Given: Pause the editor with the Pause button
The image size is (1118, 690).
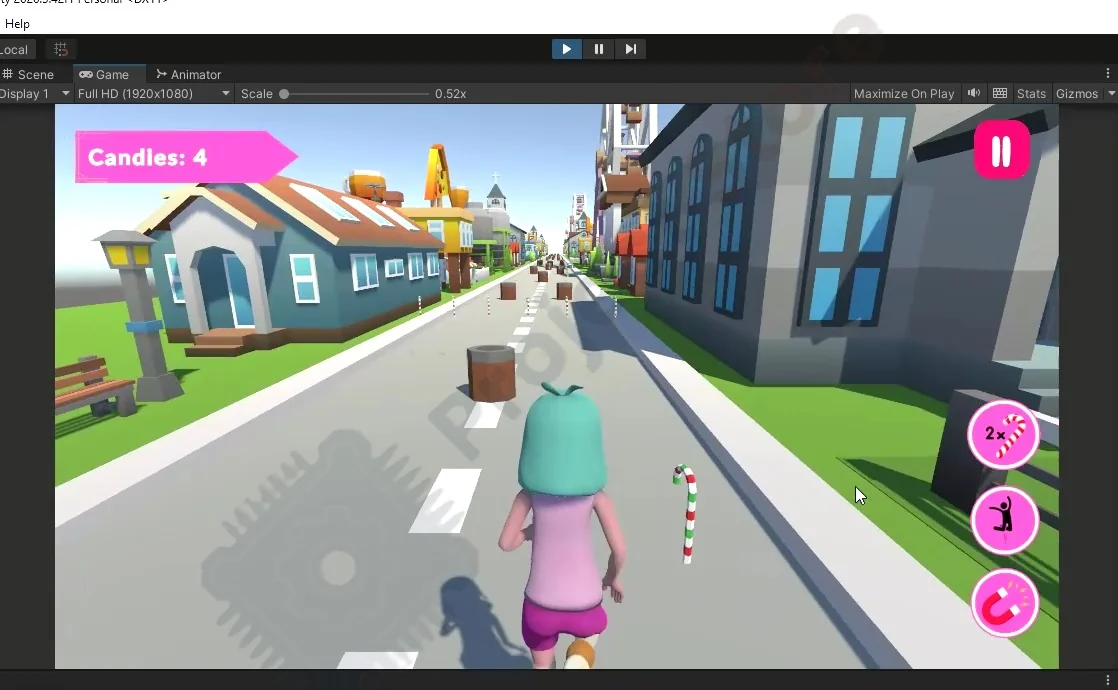Looking at the screenshot, I should (598, 49).
